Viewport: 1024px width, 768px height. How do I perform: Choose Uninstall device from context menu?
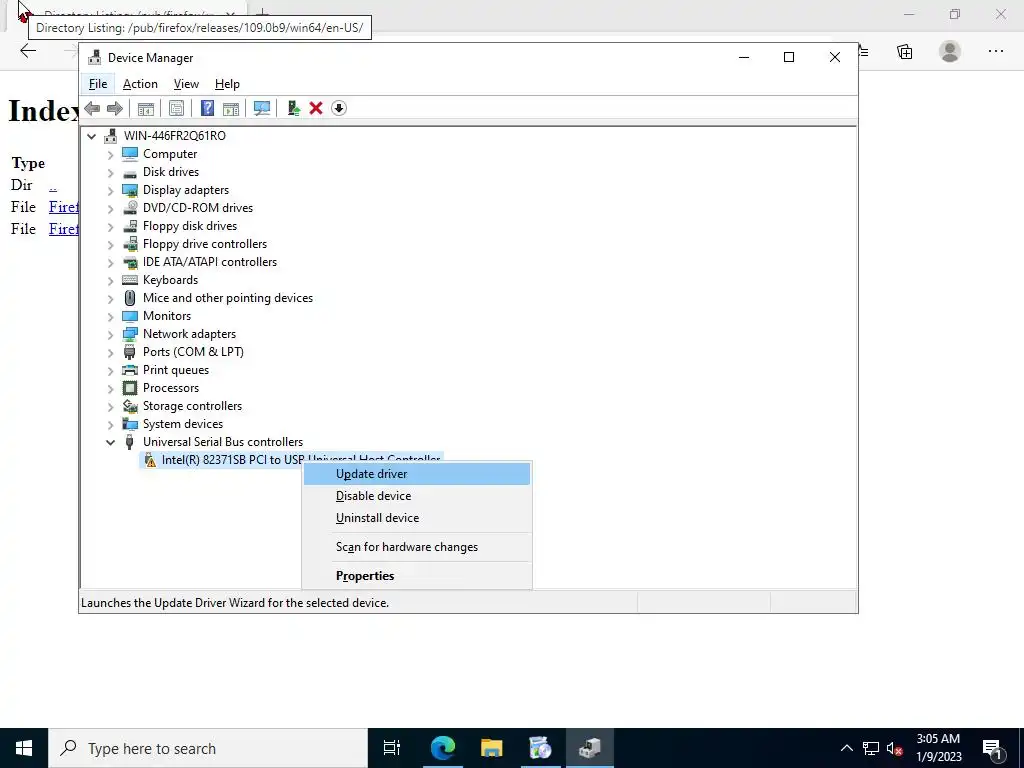(417, 518)
